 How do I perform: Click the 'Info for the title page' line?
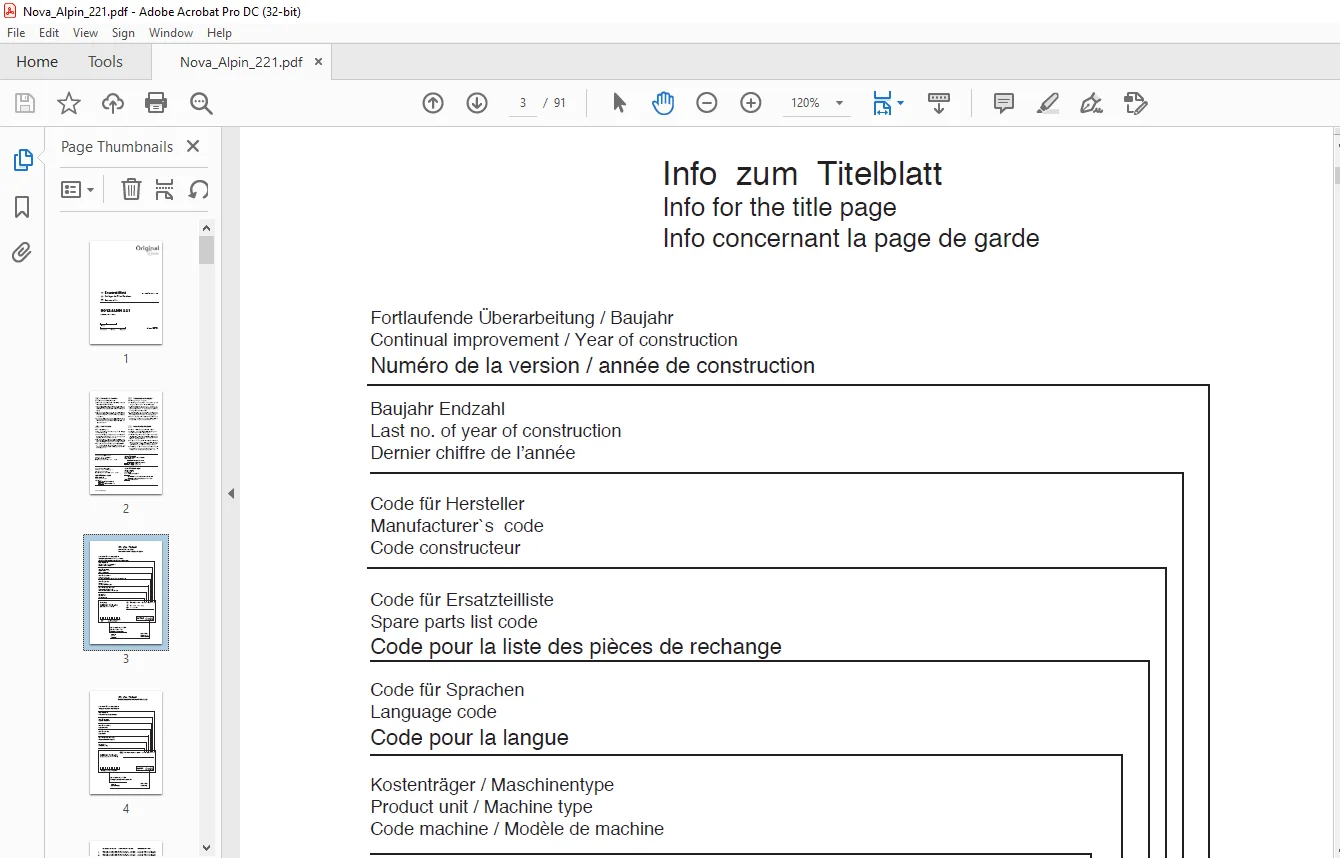780,208
